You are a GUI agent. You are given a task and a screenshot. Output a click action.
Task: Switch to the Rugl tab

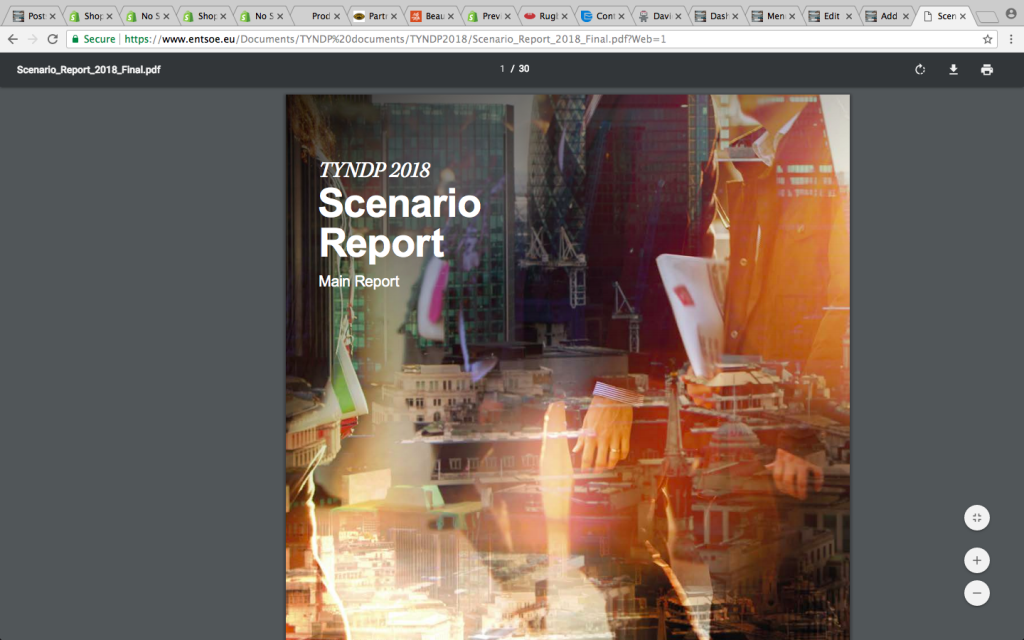(546, 16)
